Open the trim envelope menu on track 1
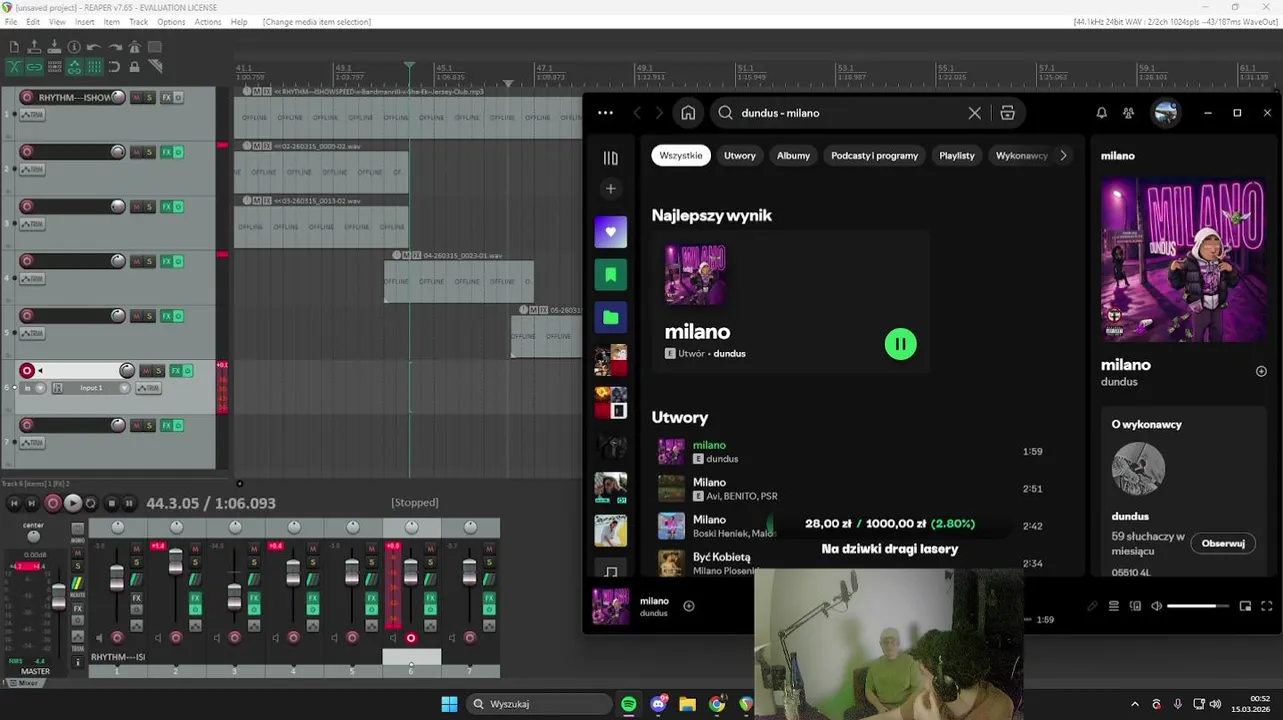Viewport: 1283px width, 720px height. click(33, 115)
